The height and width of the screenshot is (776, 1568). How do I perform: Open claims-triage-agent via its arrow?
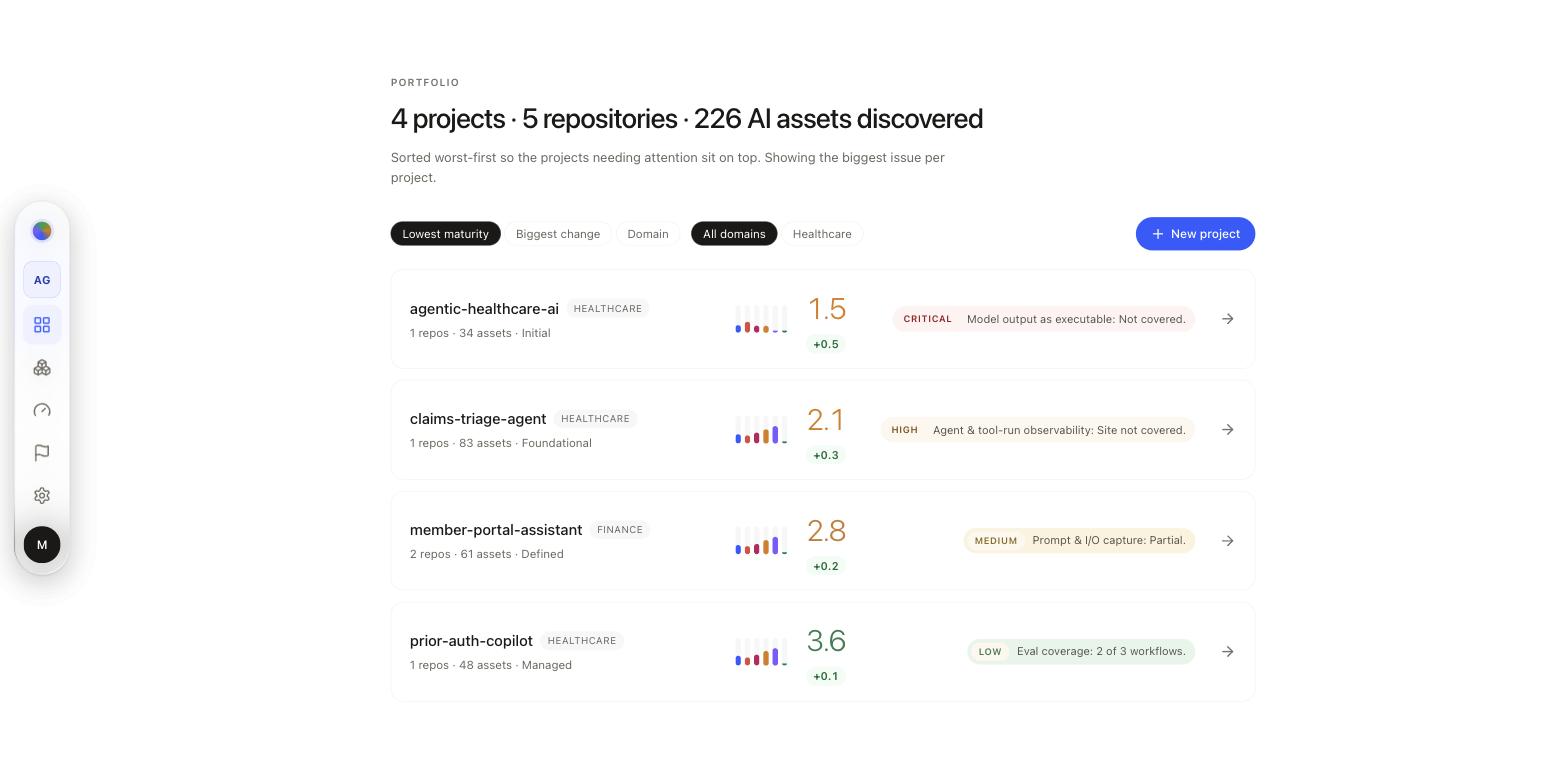1228,430
